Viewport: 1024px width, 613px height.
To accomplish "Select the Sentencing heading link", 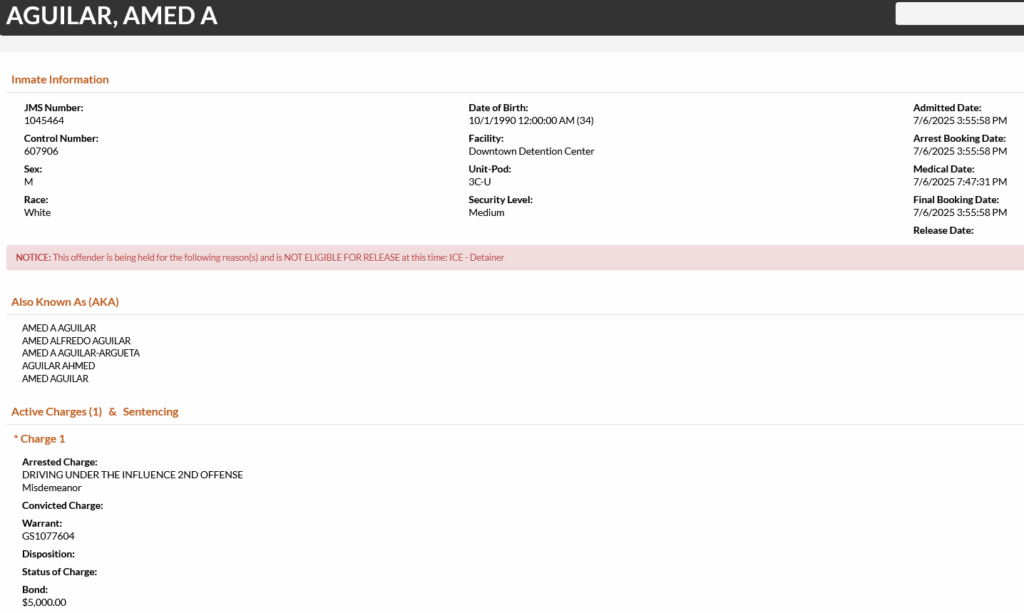I will click(x=150, y=412).
